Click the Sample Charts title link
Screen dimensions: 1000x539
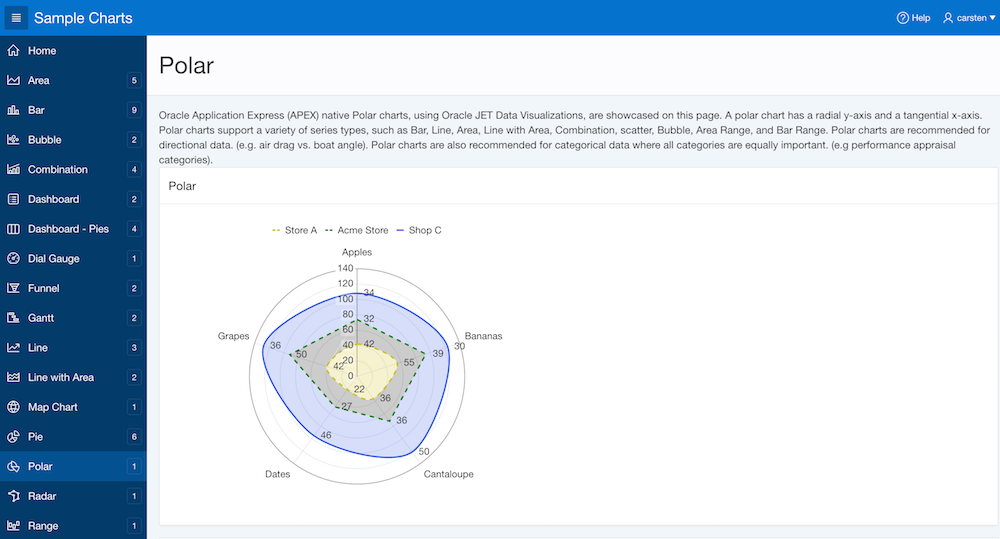point(83,18)
